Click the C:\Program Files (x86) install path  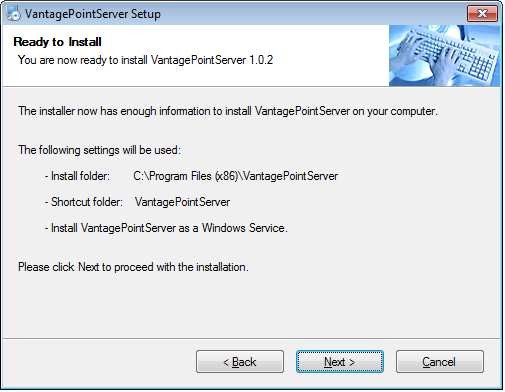tap(235, 176)
